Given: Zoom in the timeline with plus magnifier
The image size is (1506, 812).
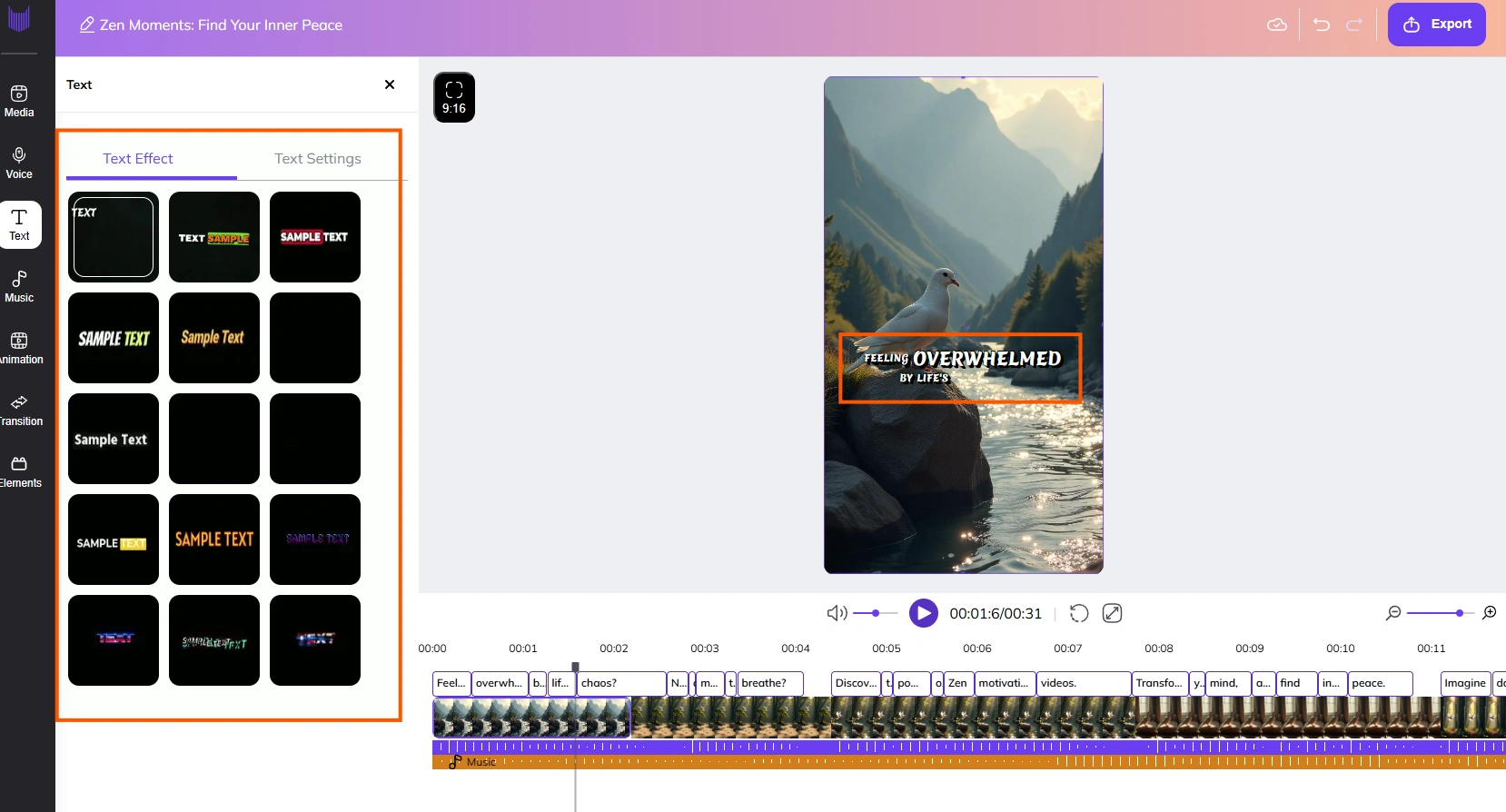Looking at the screenshot, I should click(x=1490, y=613).
